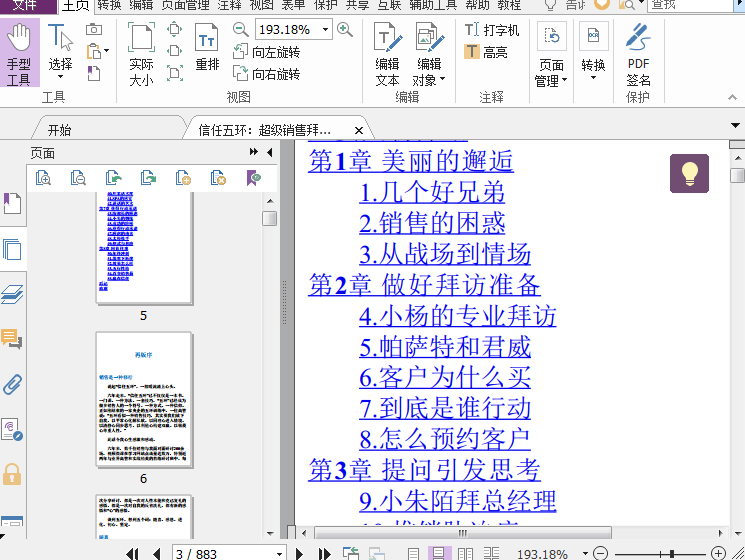The width and height of the screenshot is (745, 560).
Task: Toggle the Pages thumbnails sidebar panel
Action: (12, 249)
